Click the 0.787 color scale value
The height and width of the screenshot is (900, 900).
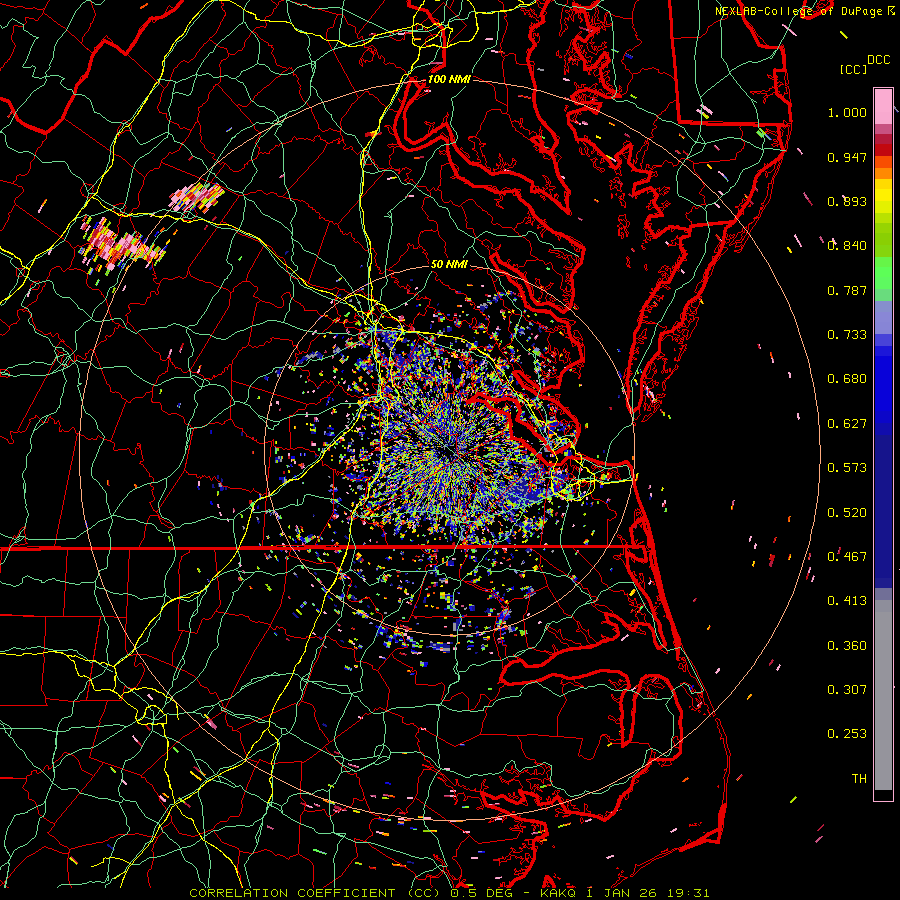[x=847, y=290]
